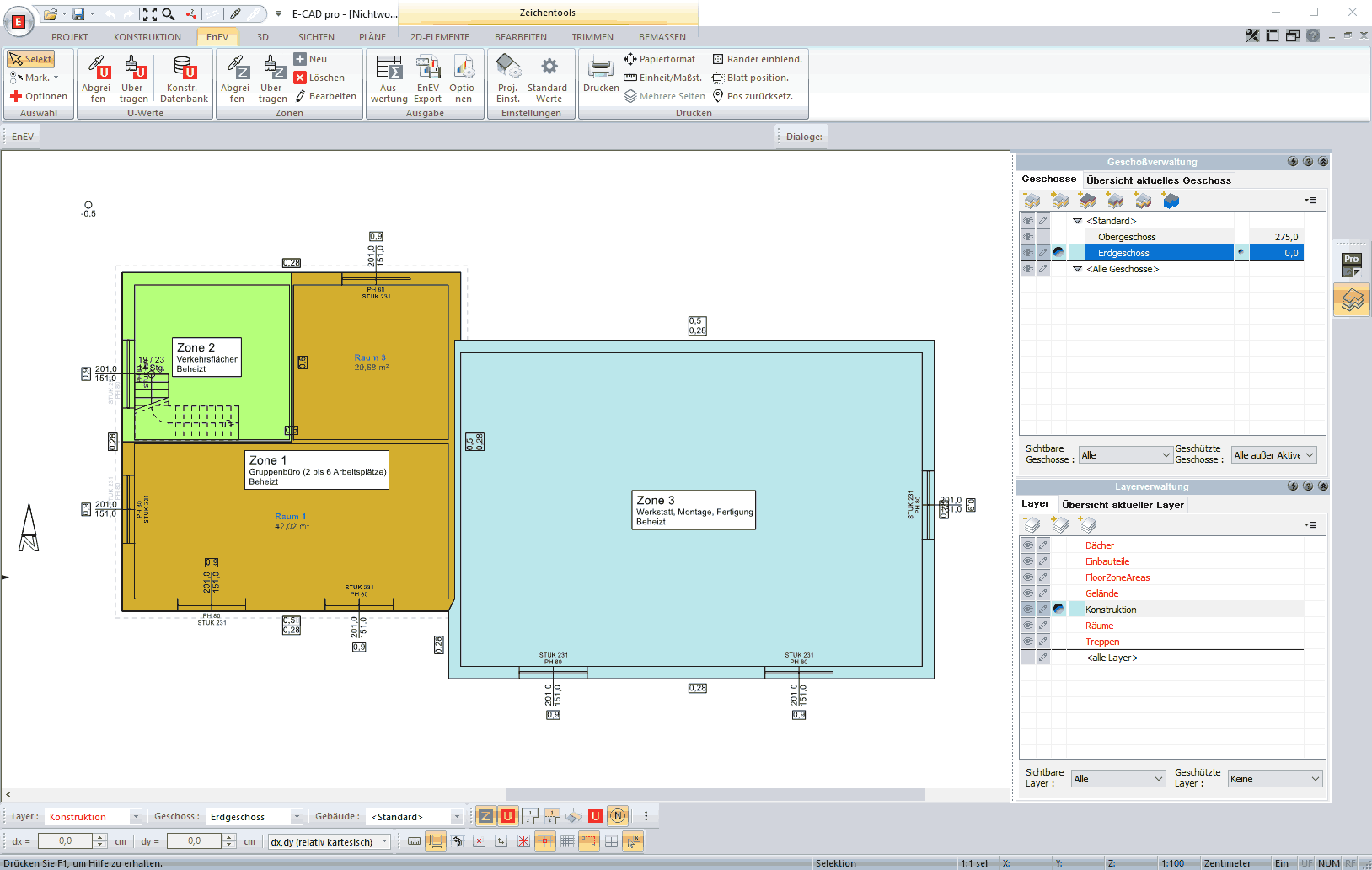Open the Konstr.-Datenbank construction database

184,78
